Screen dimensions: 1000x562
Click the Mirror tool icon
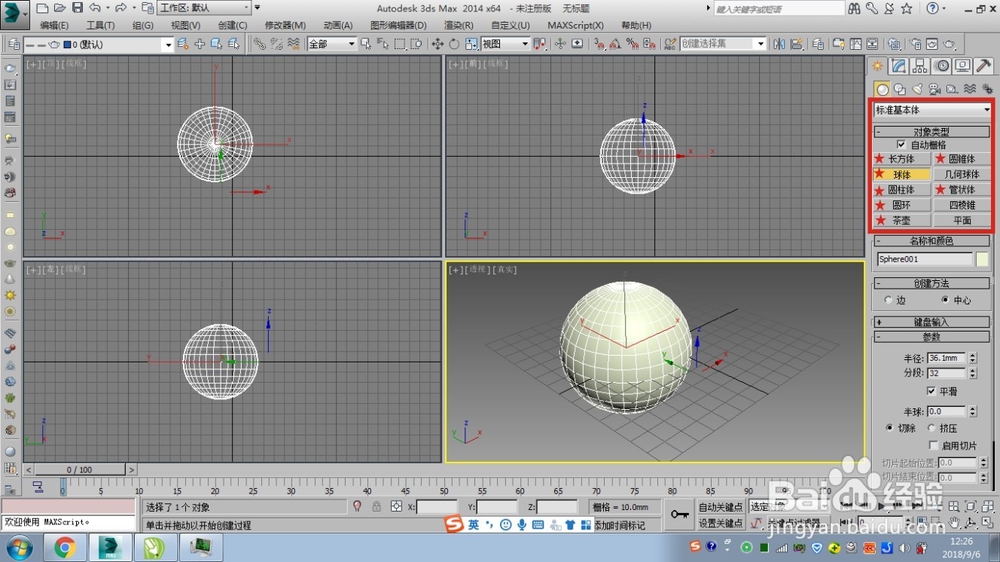tap(779, 44)
